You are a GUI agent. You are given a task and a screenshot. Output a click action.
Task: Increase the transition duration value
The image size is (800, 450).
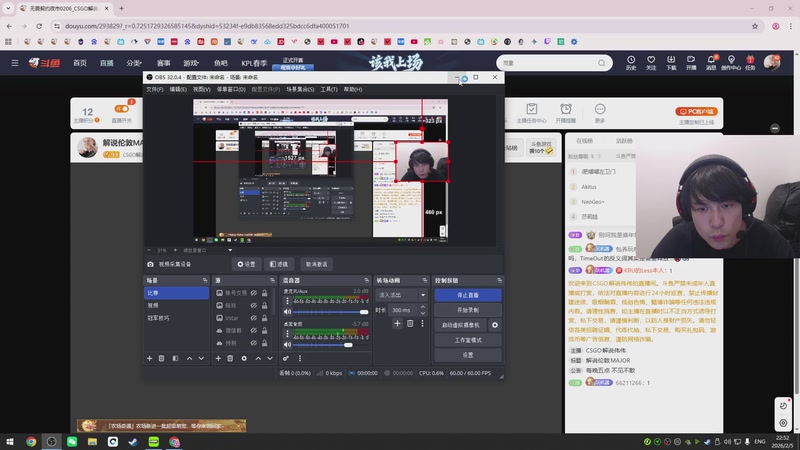point(422,307)
